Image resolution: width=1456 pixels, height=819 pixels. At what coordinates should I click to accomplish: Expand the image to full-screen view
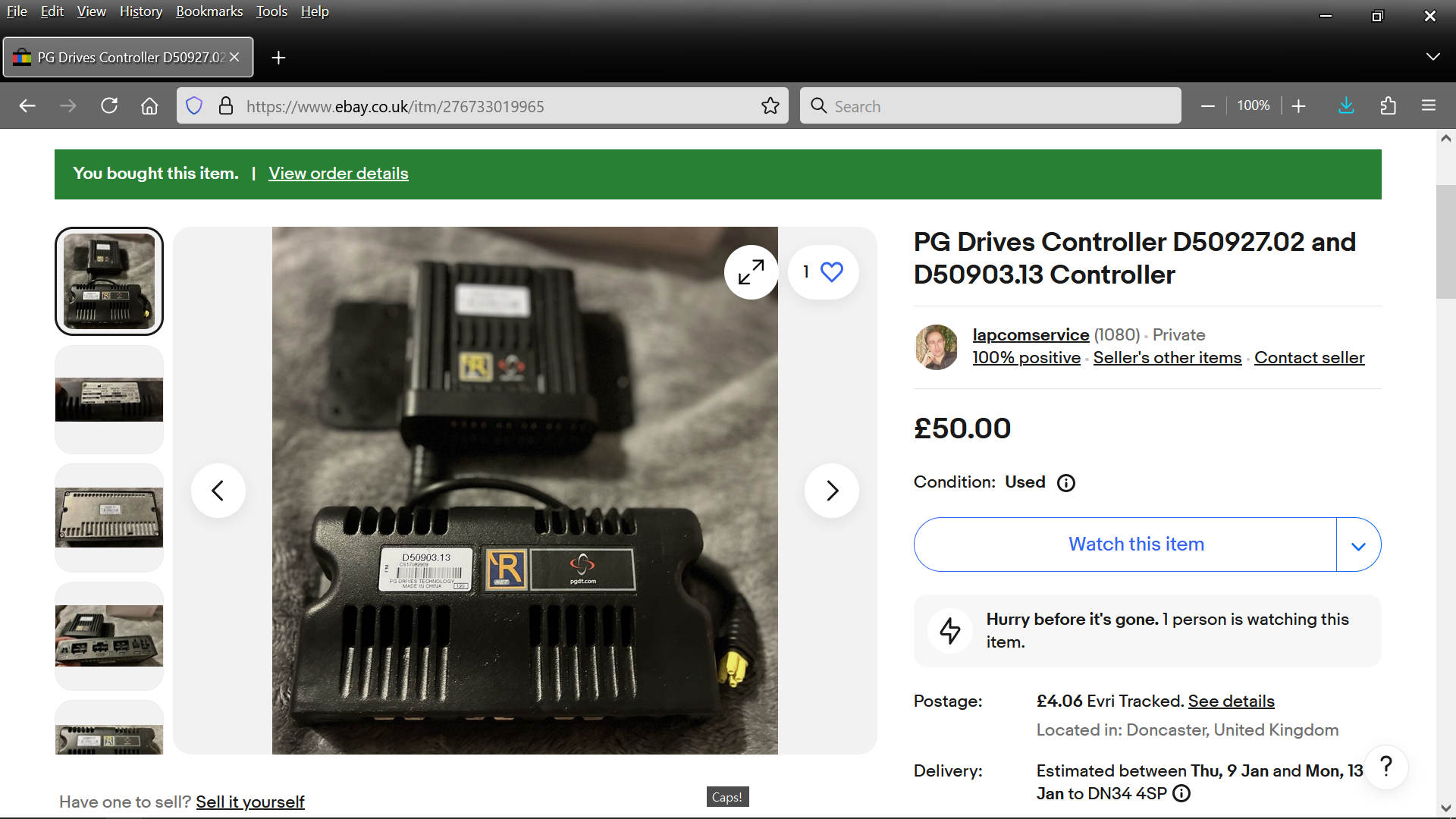tap(751, 272)
